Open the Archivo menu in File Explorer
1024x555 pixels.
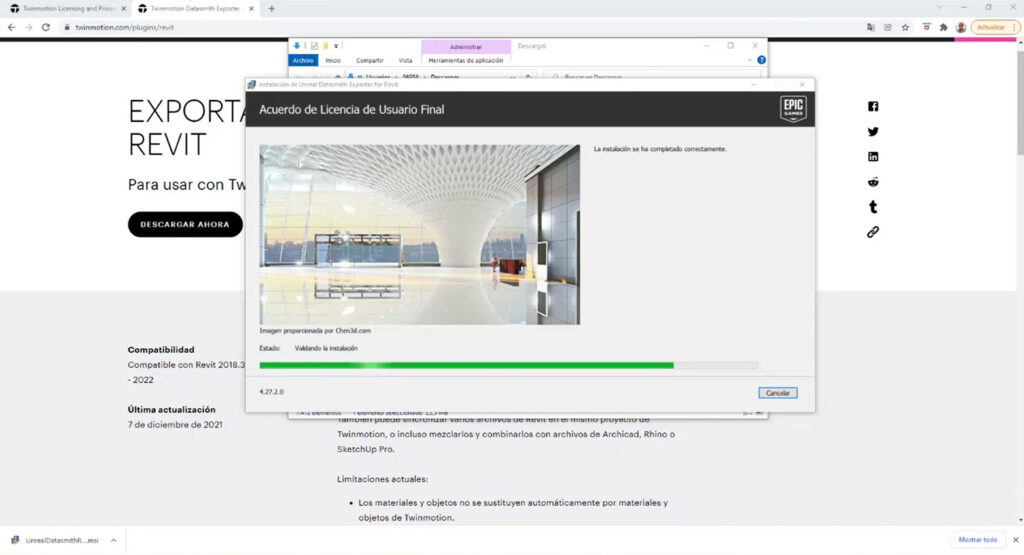(x=303, y=60)
